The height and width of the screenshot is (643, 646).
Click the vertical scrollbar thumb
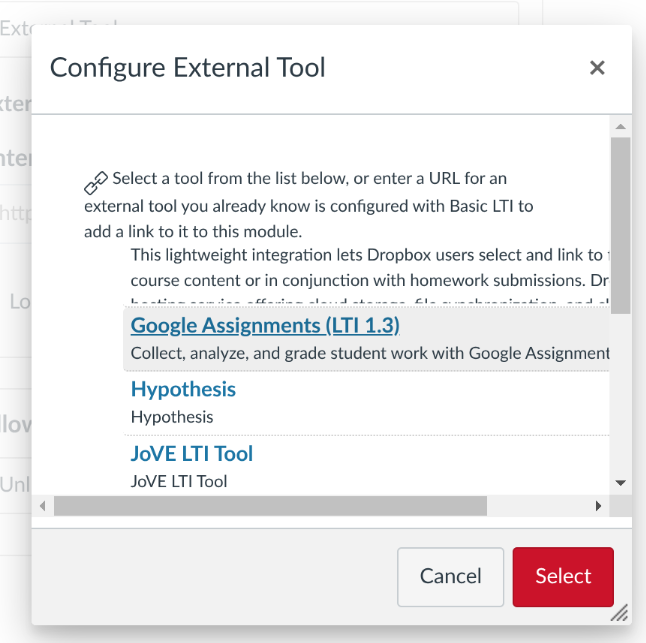620,225
